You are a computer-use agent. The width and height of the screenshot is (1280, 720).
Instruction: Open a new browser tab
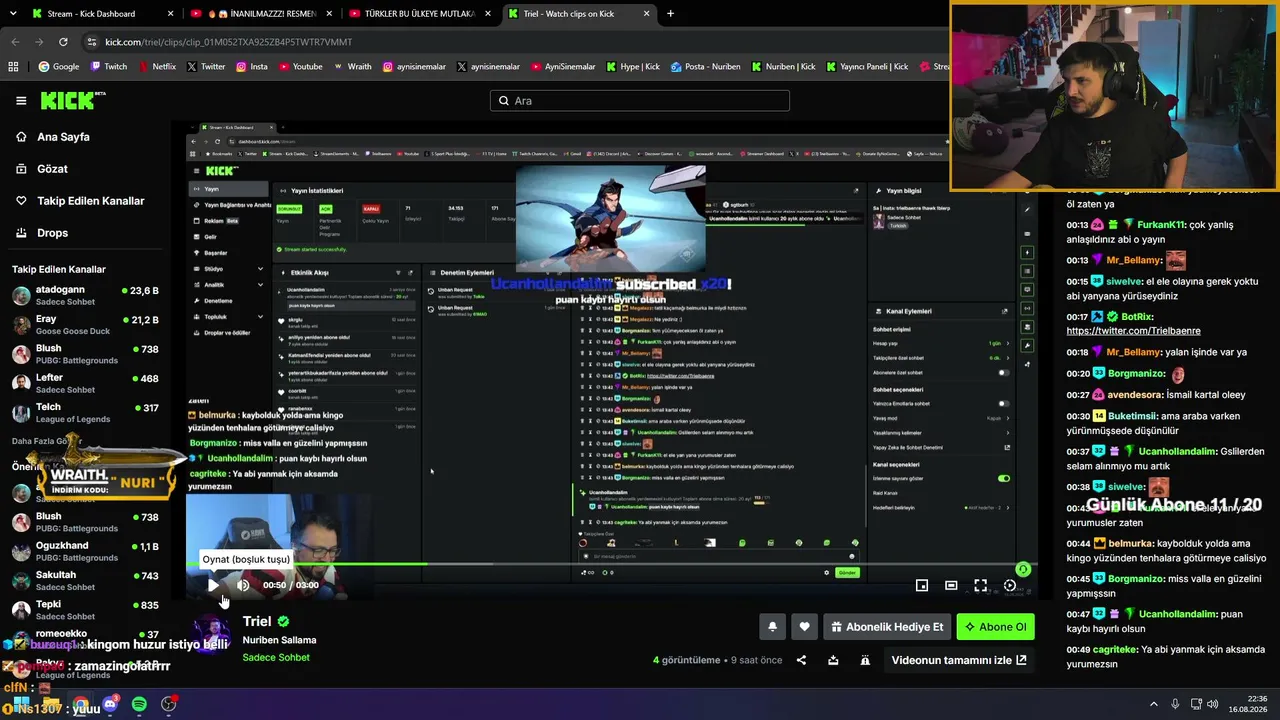[670, 14]
